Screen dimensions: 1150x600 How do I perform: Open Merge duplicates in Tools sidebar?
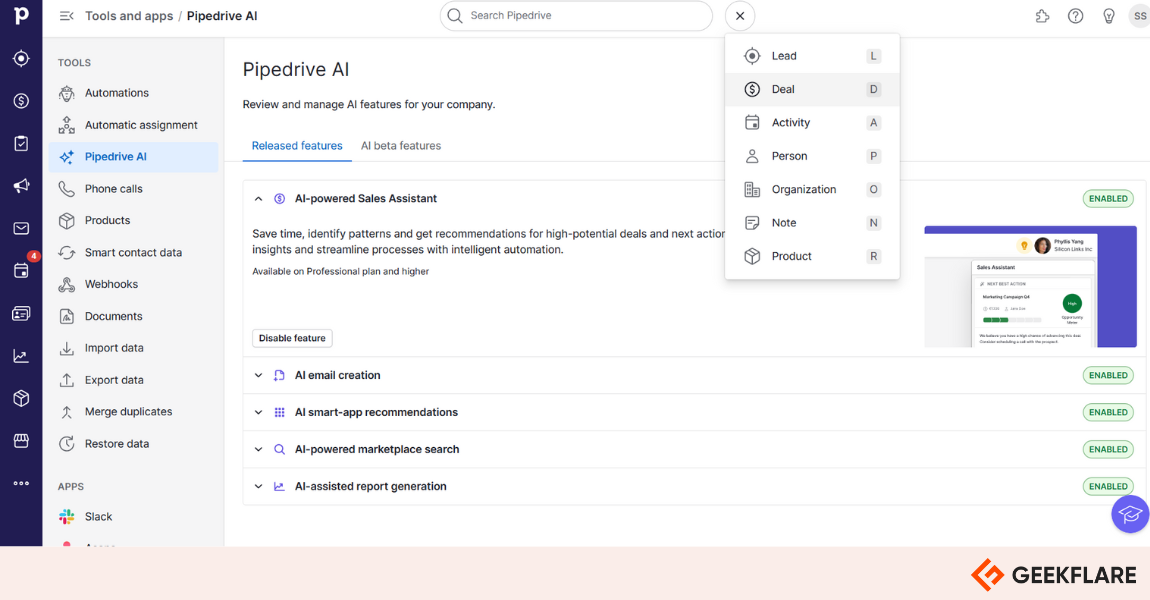[x=133, y=411]
